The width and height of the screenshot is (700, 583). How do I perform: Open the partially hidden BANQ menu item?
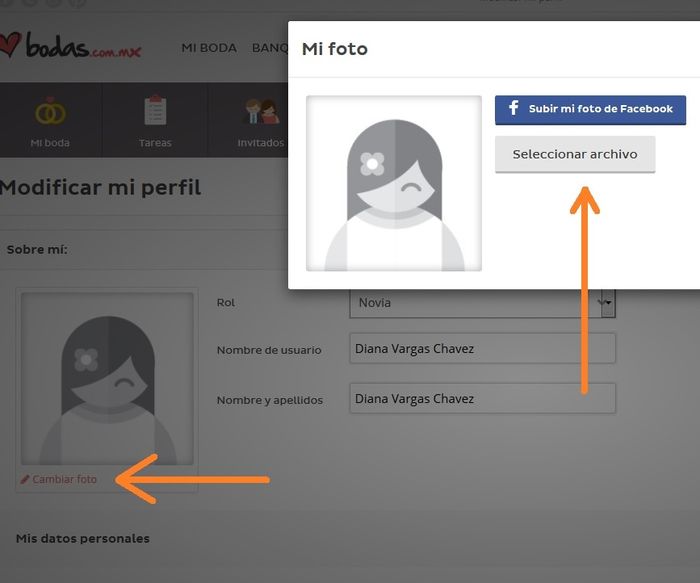point(269,48)
